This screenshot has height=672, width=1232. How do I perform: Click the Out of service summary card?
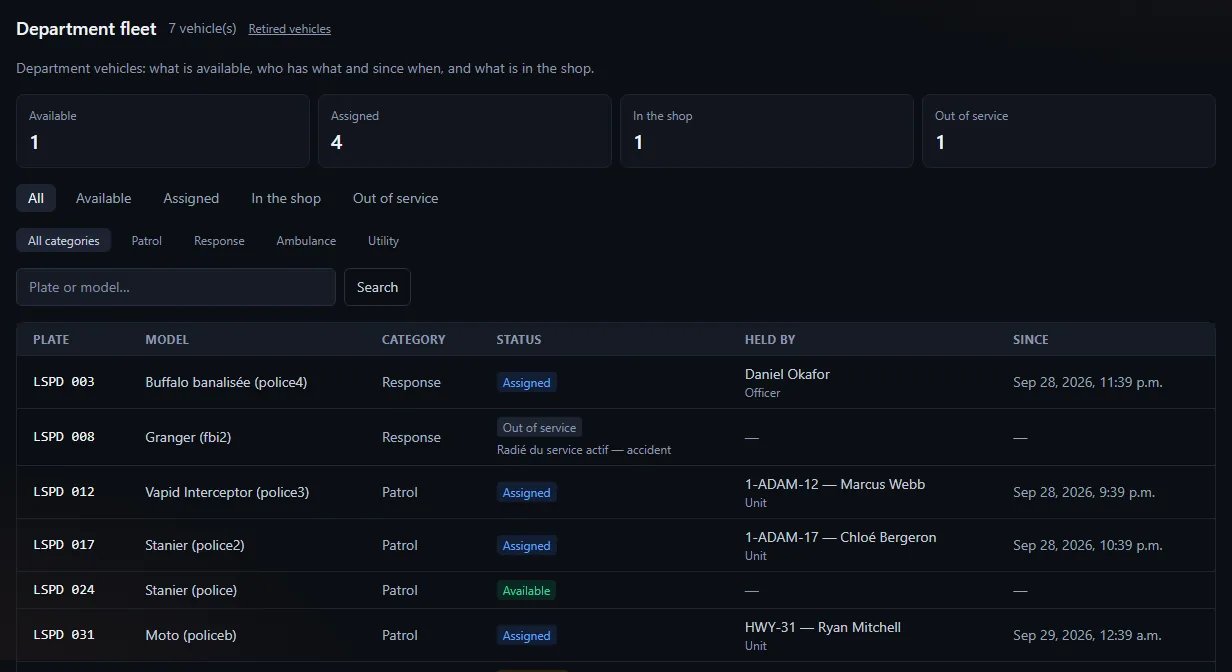[1069, 131]
